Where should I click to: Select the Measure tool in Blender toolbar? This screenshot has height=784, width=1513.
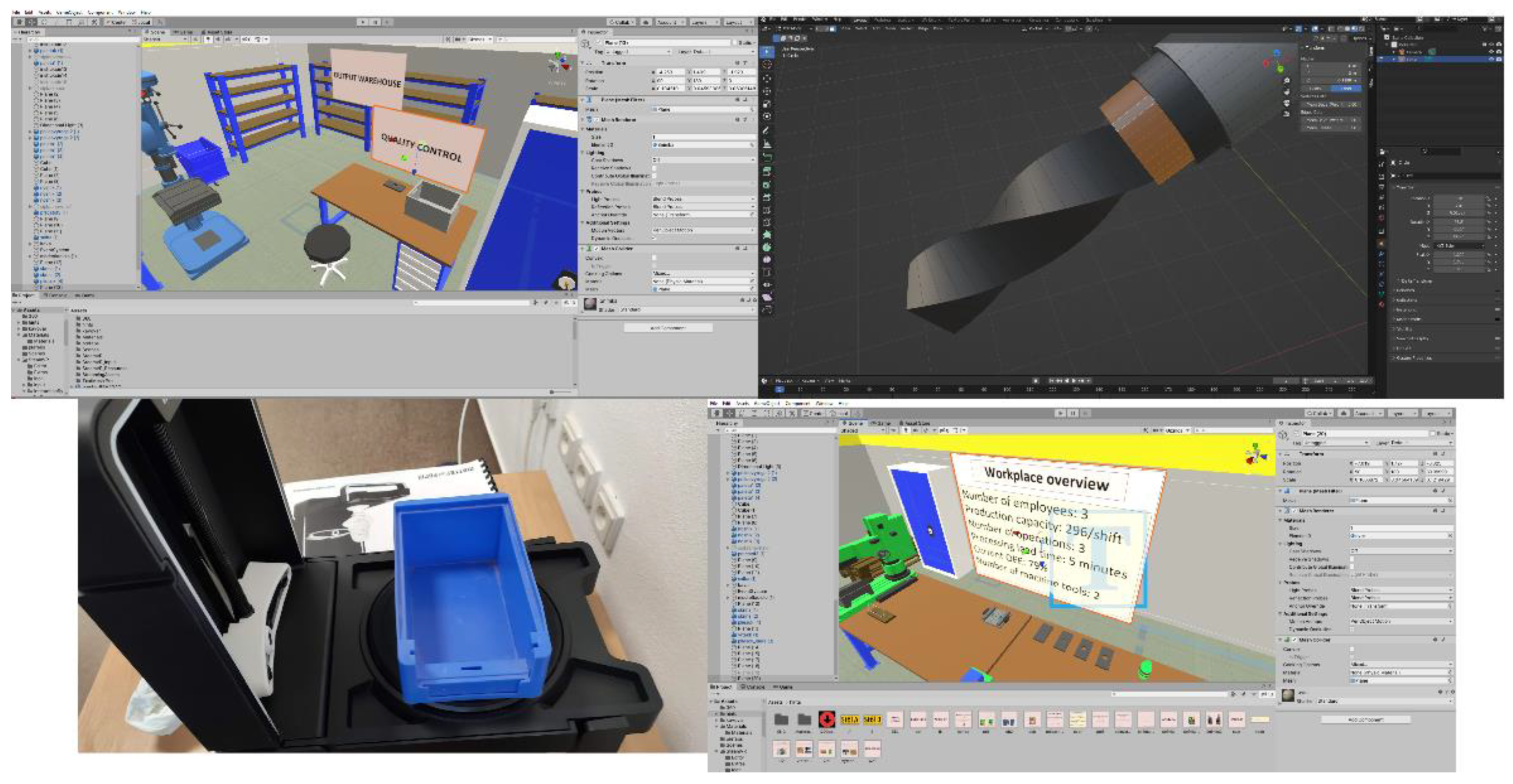(767, 144)
